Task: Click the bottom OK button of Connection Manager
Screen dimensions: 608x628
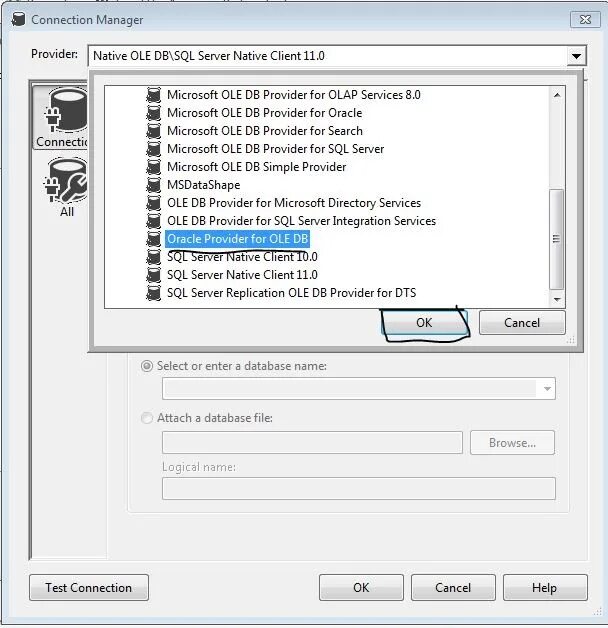Action: click(x=361, y=588)
